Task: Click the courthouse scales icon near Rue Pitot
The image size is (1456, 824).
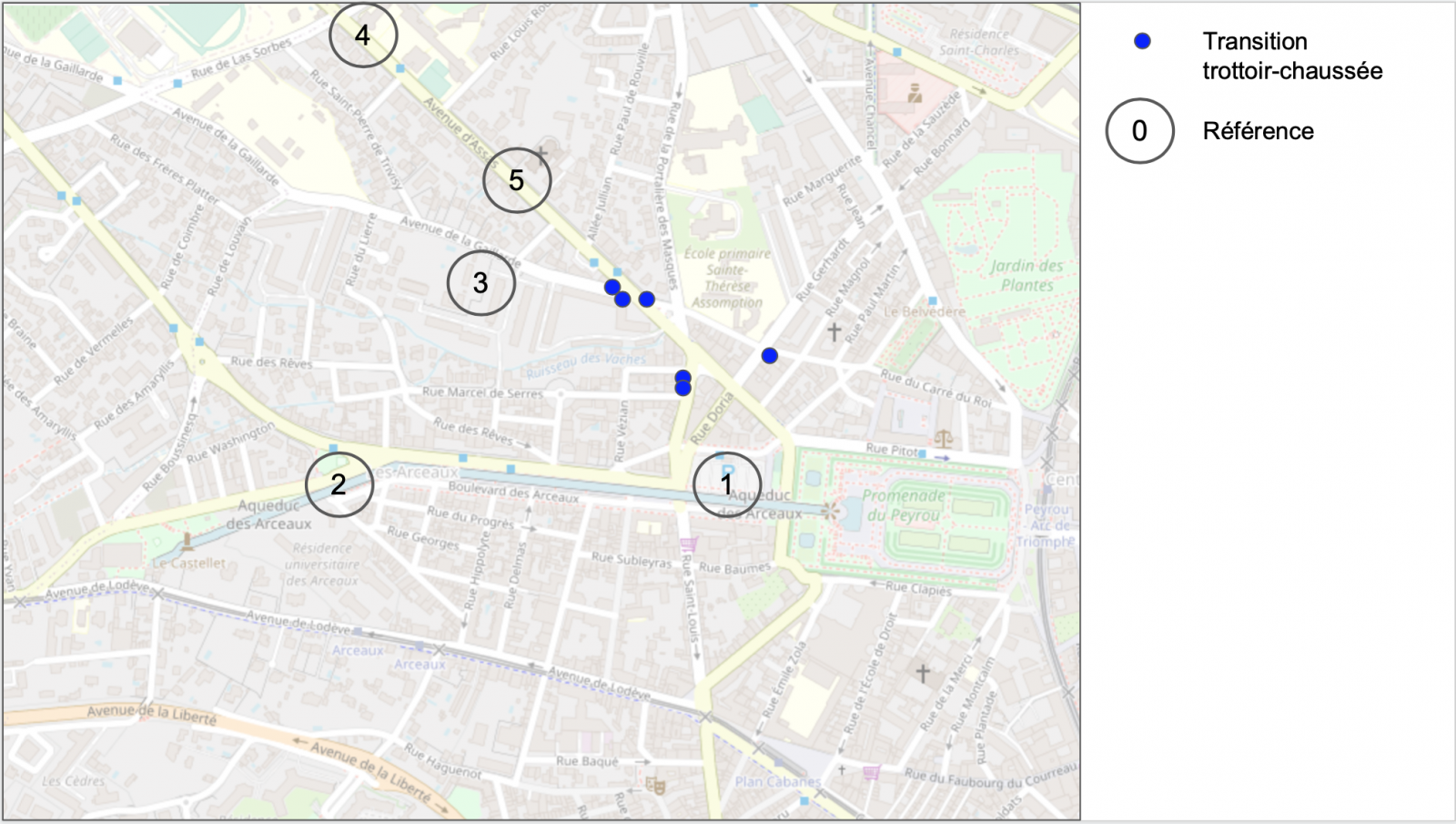Action: tap(943, 440)
